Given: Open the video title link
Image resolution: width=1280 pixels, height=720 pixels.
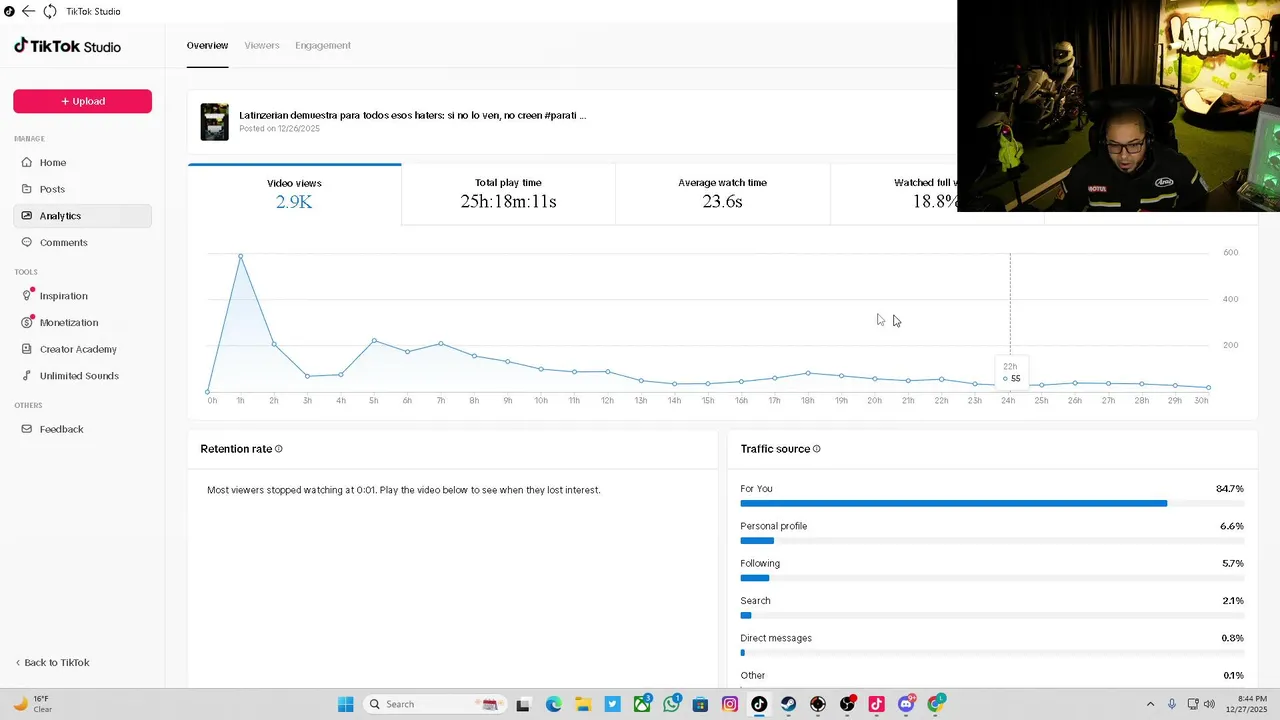Looking at the screenshot, I should click(412, 115).
